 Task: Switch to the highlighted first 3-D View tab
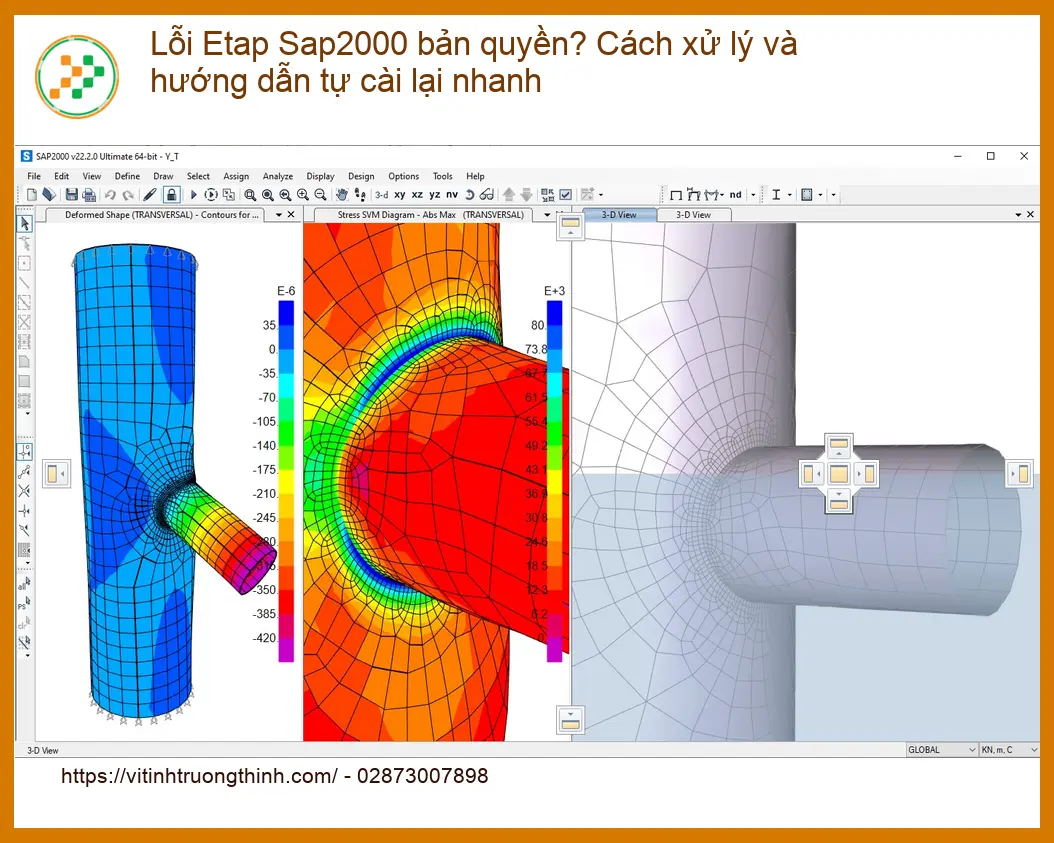click(619, 215)
